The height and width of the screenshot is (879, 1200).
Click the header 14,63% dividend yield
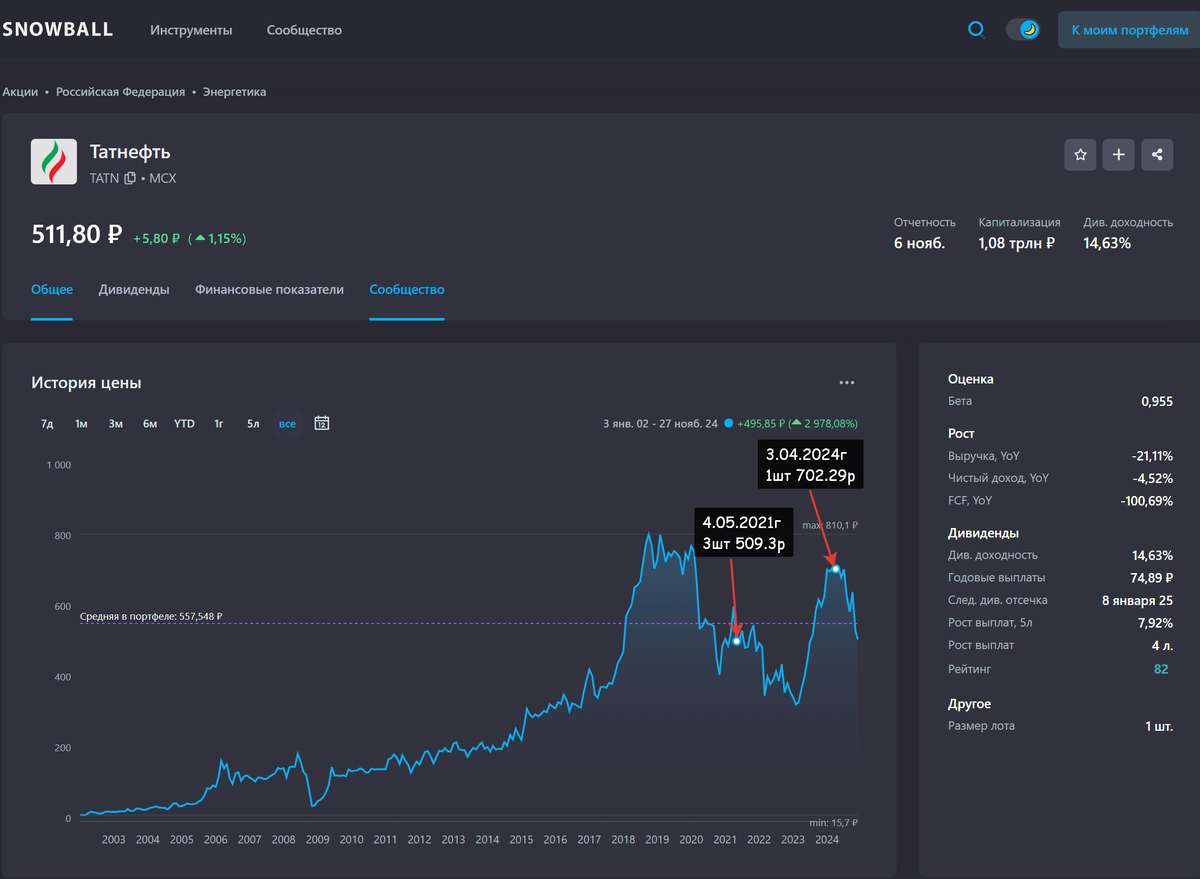[1107, 243]
